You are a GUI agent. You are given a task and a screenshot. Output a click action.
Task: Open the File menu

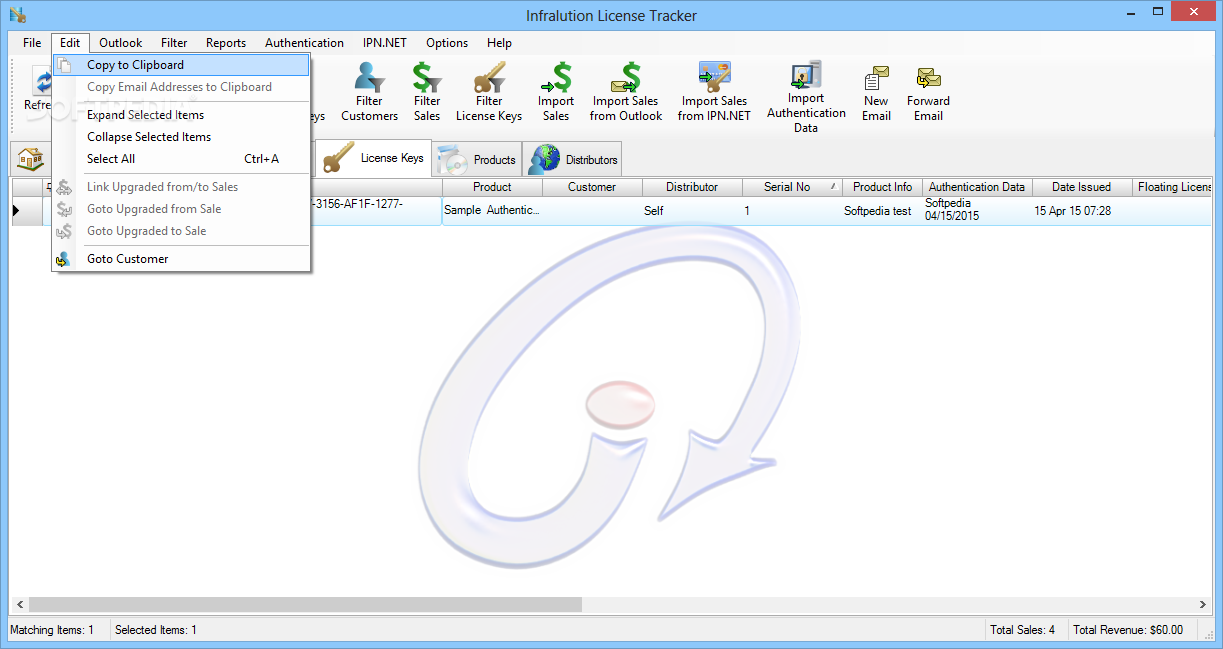tap(32, 43)
